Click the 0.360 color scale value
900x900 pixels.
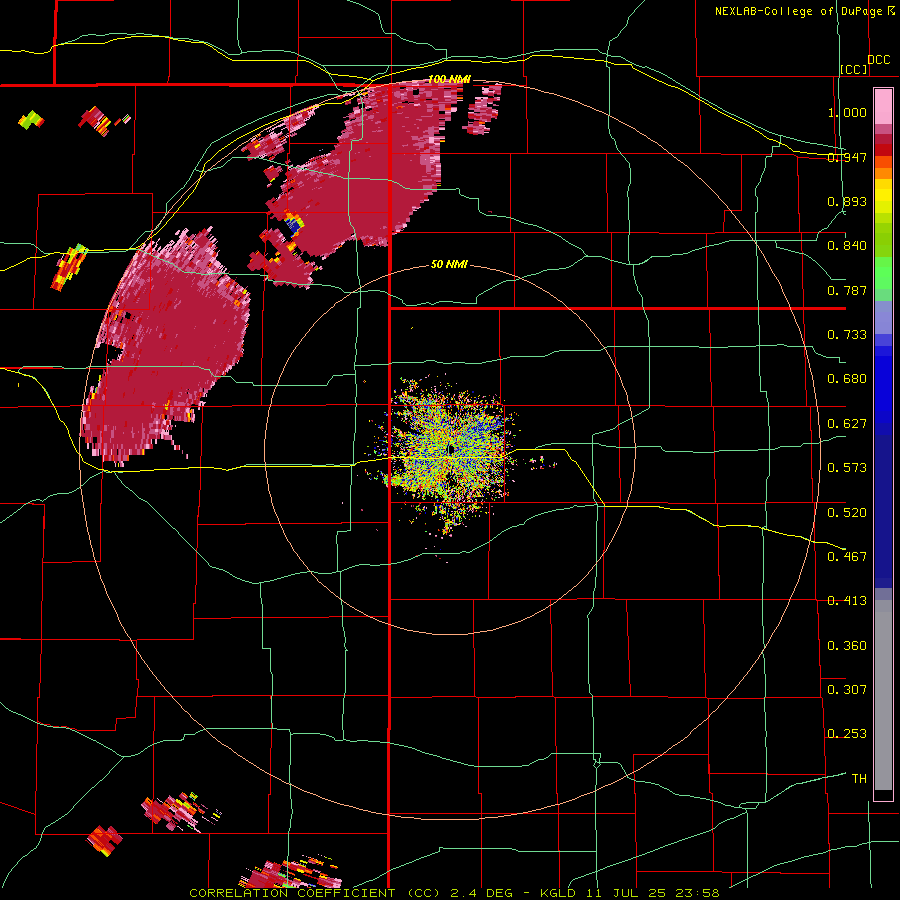[847, 646]
